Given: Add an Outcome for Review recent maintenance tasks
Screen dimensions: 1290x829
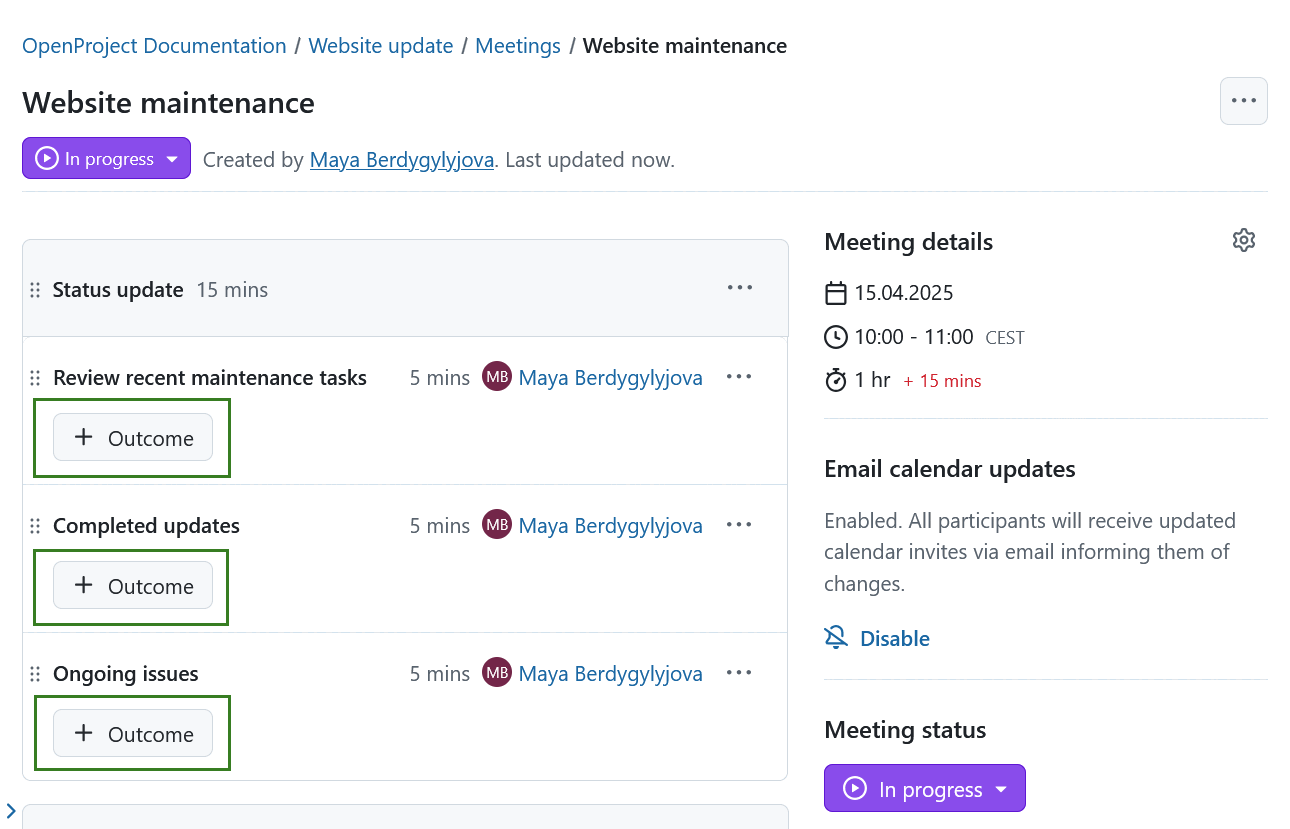Looking at the screenshot, I should [x=132, y=438].
